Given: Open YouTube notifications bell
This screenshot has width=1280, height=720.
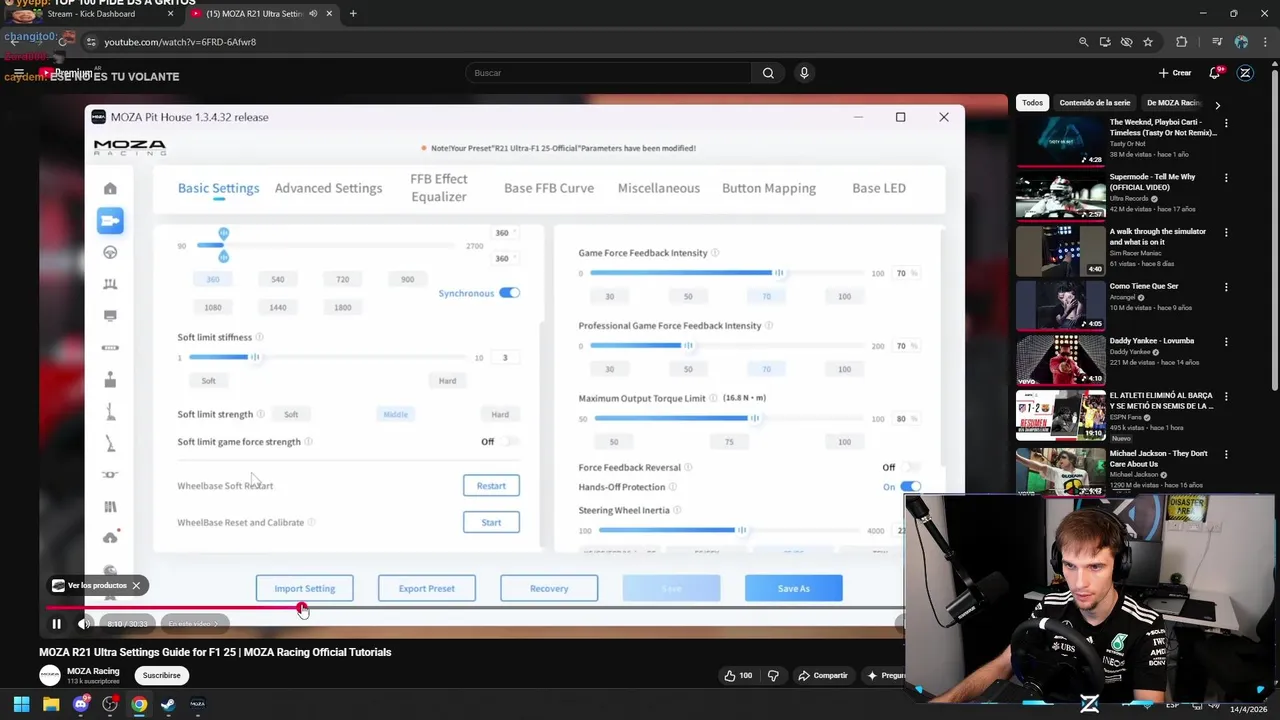Looking at the screenshot, I should pos(1214,73).
